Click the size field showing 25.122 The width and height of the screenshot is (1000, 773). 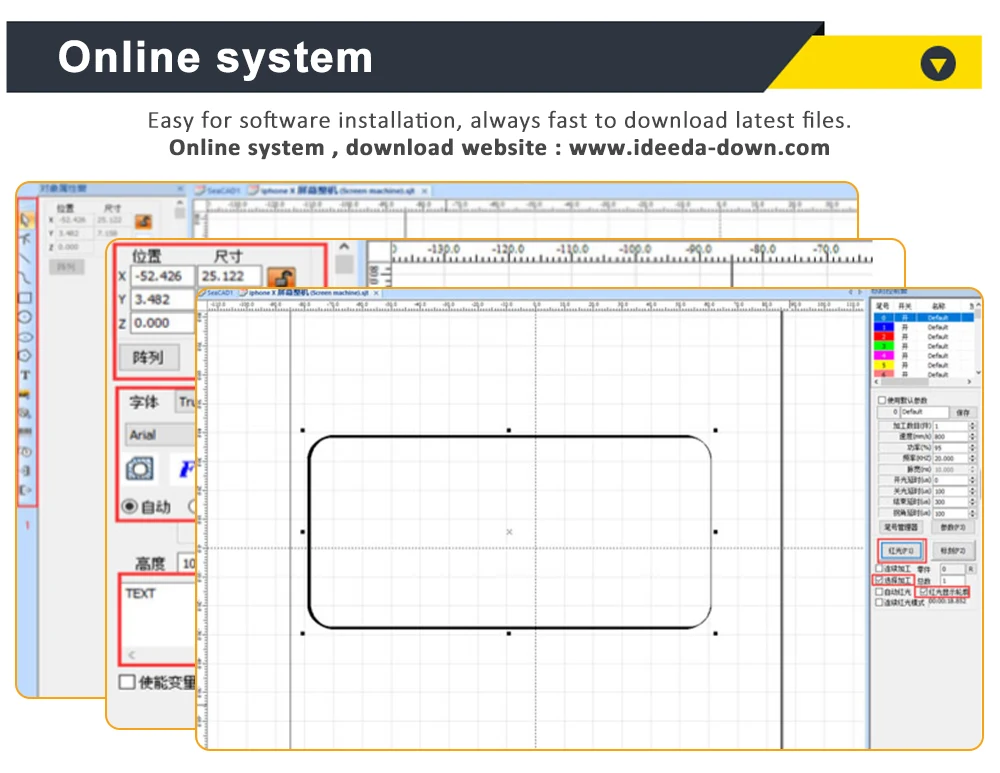(230, 276)
